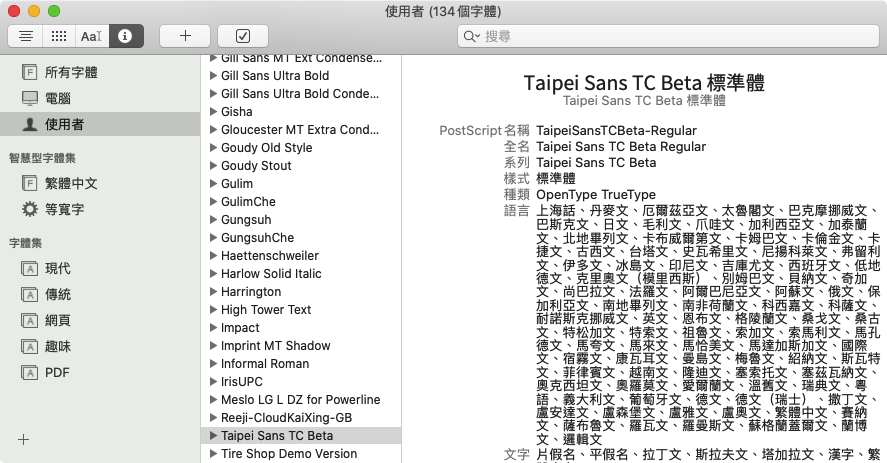The image size is (887, 463).
Task: Expand Goudy Old Style family
Action: click(x=213, y=148)
